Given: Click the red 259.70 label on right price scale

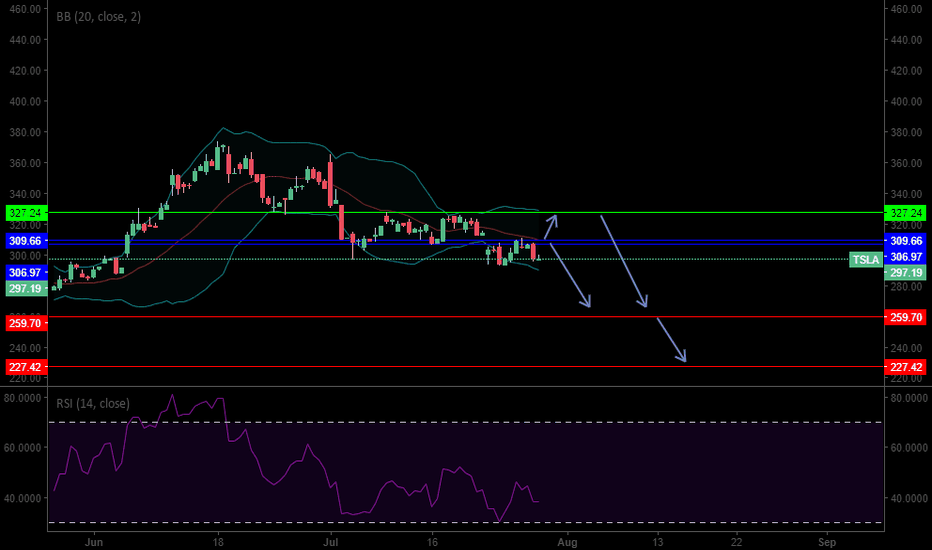Looking at the screenshot, I should [x=905, y=318].
